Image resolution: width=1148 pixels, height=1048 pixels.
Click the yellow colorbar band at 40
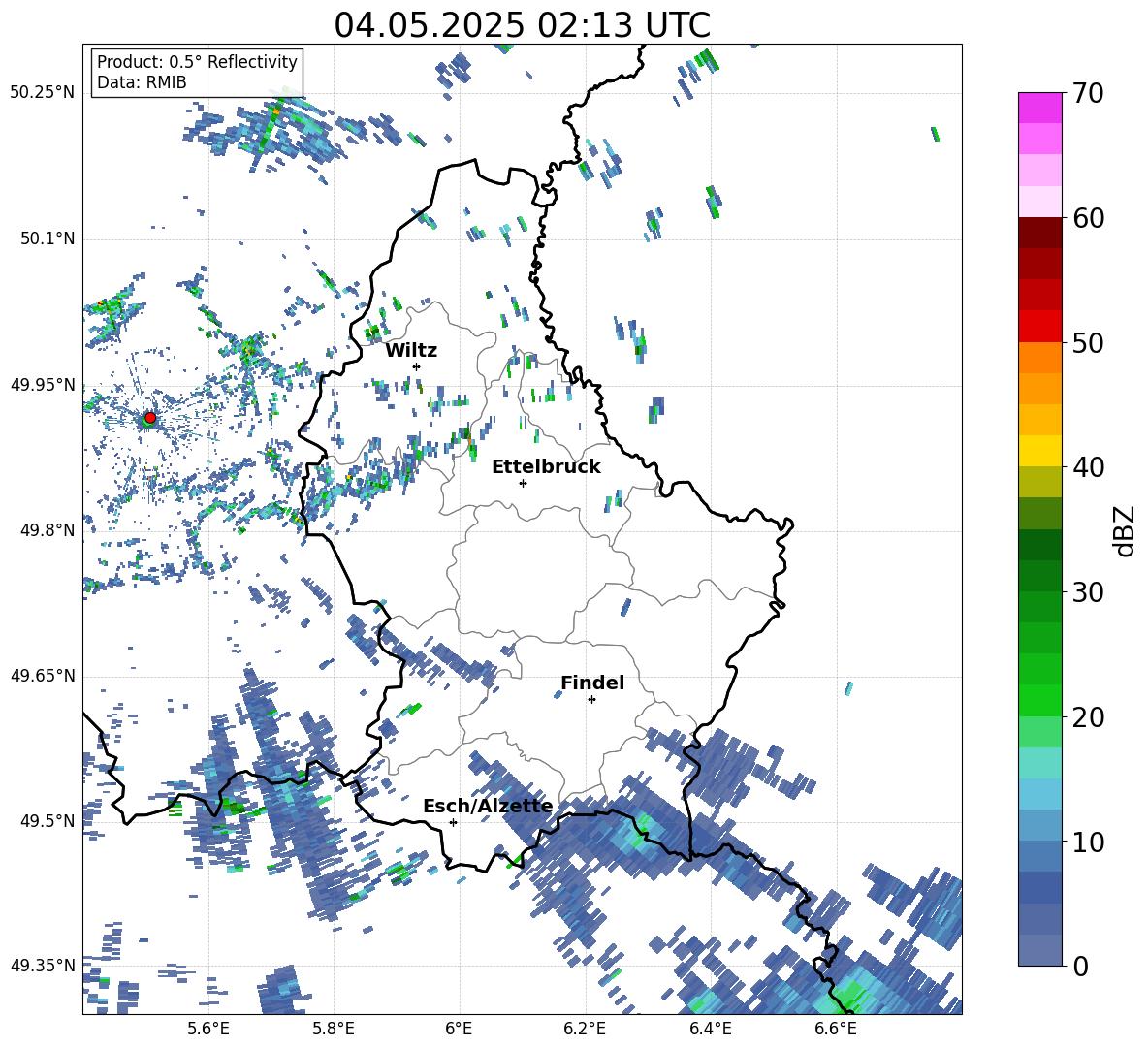(1039, 451)
